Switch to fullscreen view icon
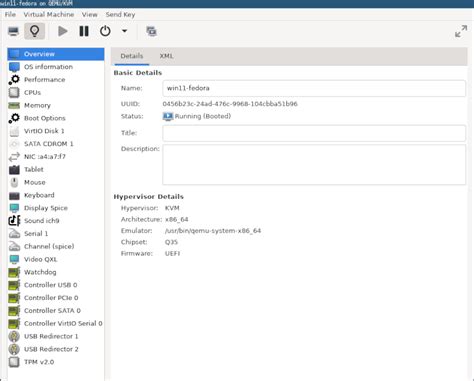474x381 pixels. coord(461,31)
